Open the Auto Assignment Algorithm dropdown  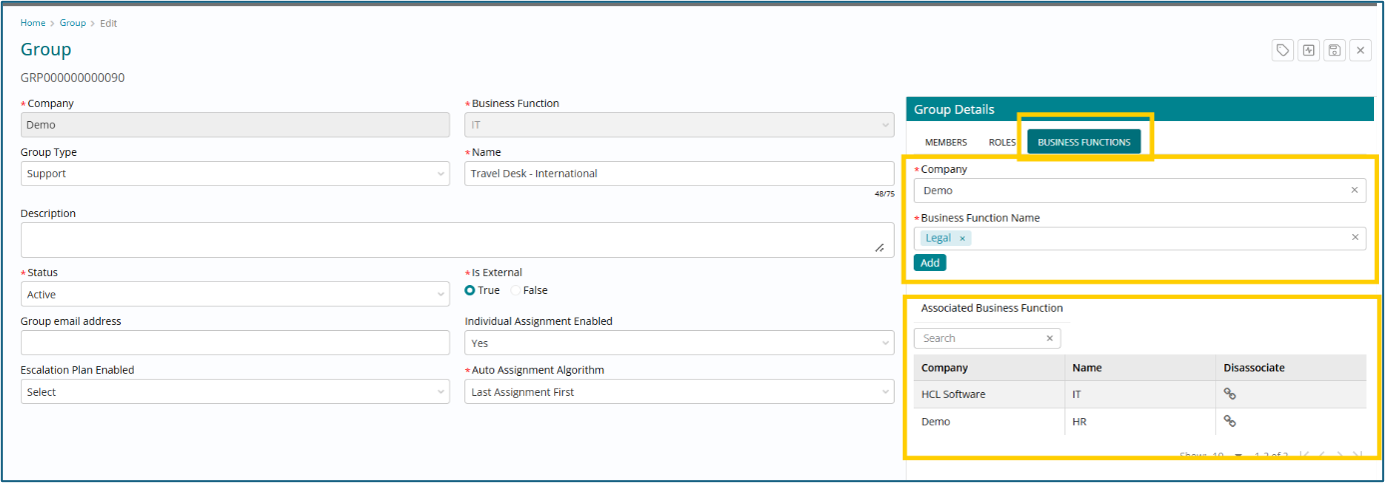(x=680, y=392)
